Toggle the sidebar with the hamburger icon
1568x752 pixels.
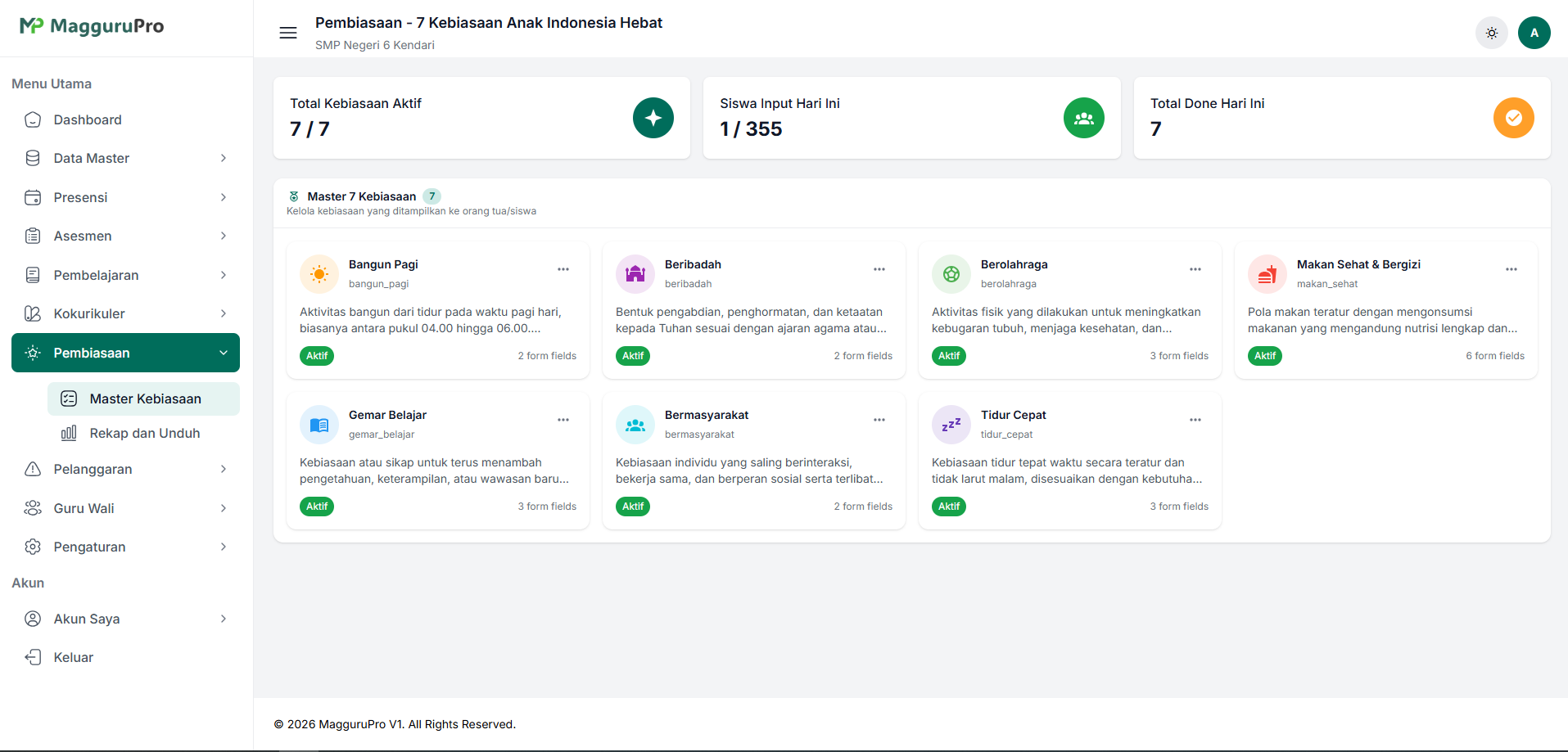pos(288,33)
